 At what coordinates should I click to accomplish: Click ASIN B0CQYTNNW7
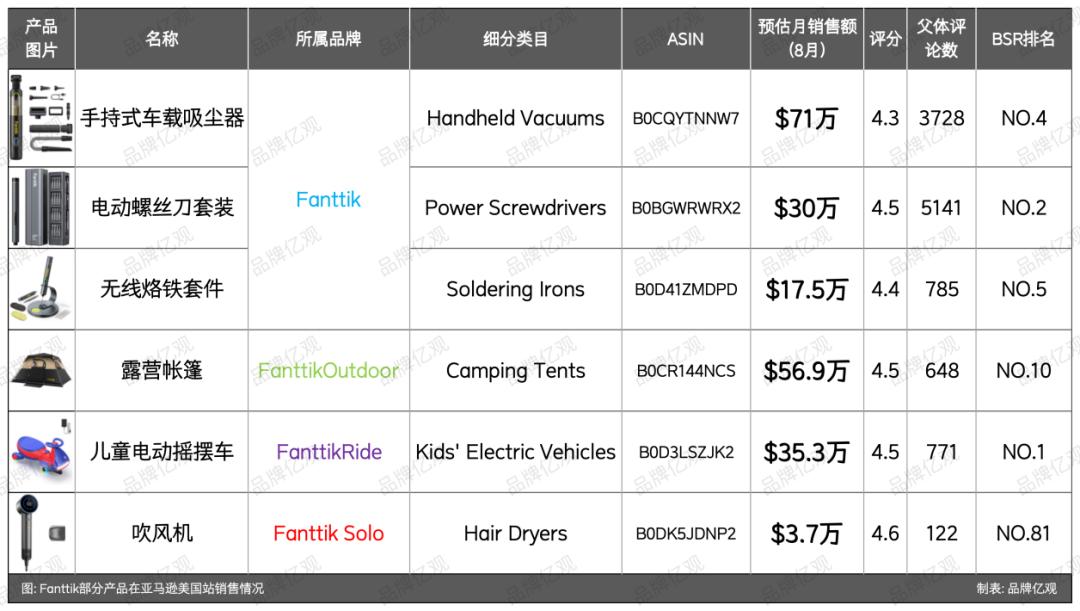[686, 119]
